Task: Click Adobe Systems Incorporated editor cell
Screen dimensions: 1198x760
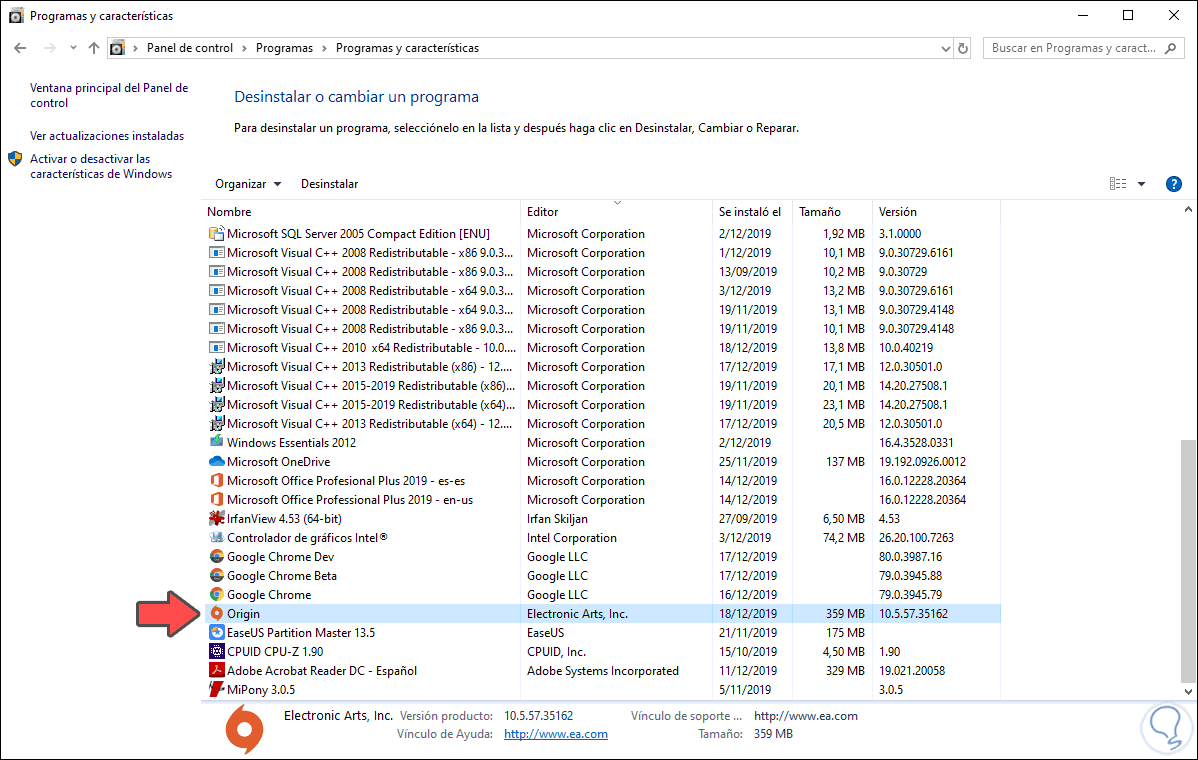Action: click(x=602, y=671)
